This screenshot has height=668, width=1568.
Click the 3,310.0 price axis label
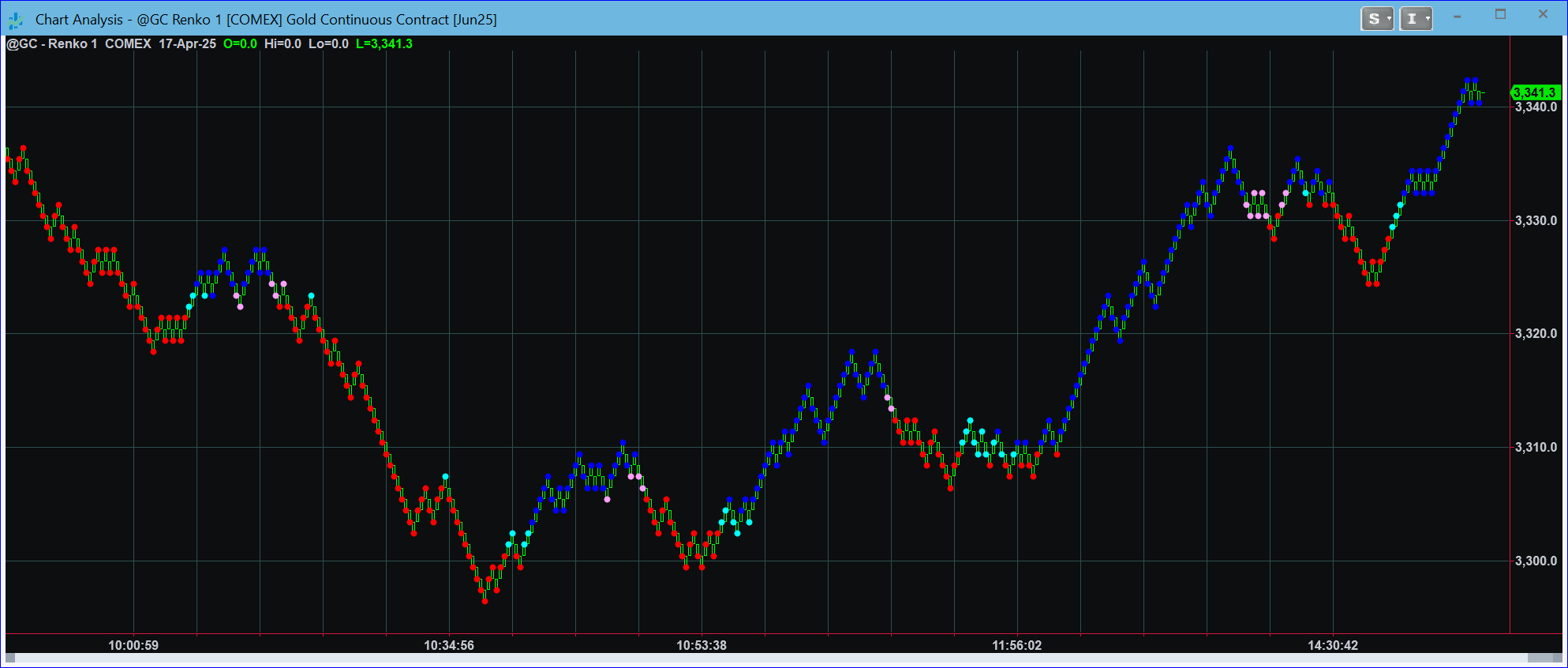click(x=1536, y=448)
